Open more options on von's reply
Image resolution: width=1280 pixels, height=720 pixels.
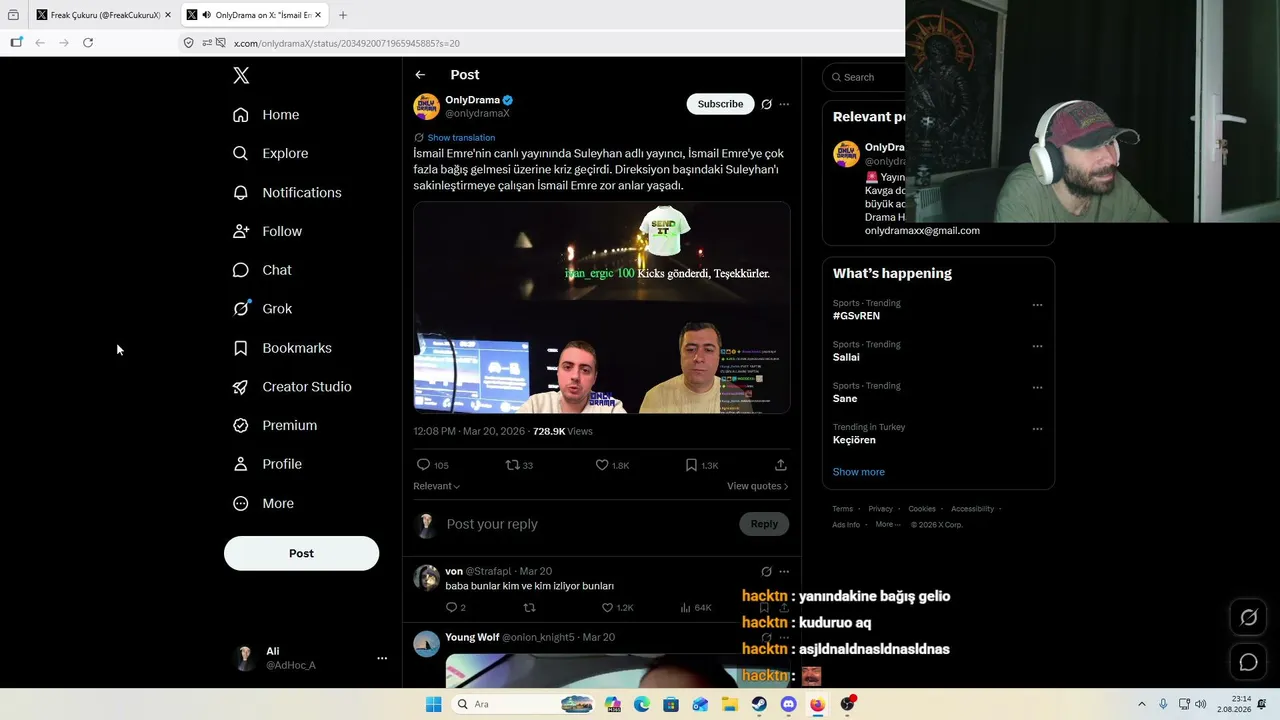[784, 572]
